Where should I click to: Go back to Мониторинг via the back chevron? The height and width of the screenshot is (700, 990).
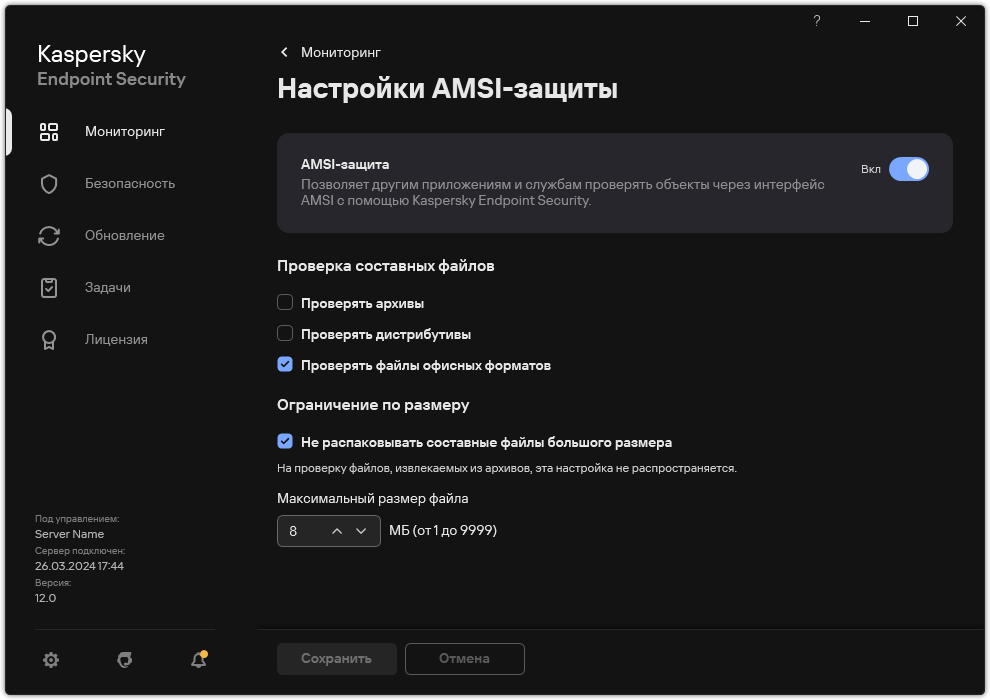tap(284, 52)
